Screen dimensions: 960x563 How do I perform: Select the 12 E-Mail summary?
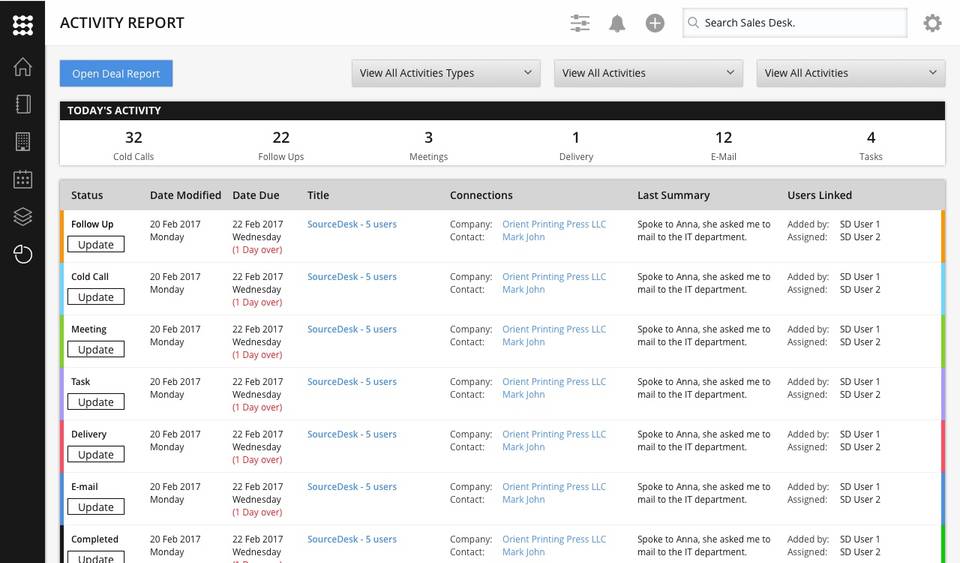point(724,146)
